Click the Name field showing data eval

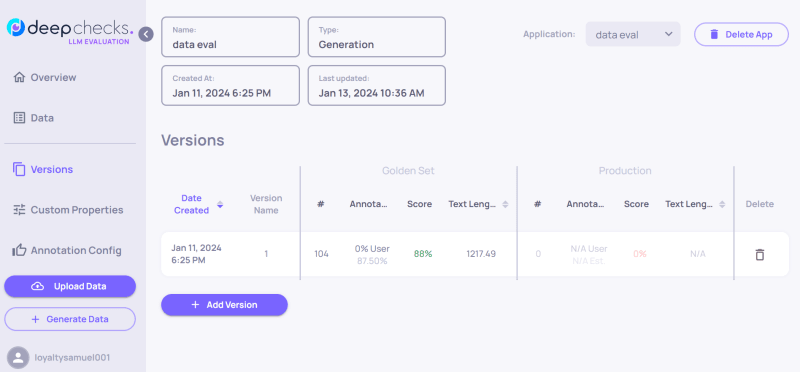pos(231,37)
